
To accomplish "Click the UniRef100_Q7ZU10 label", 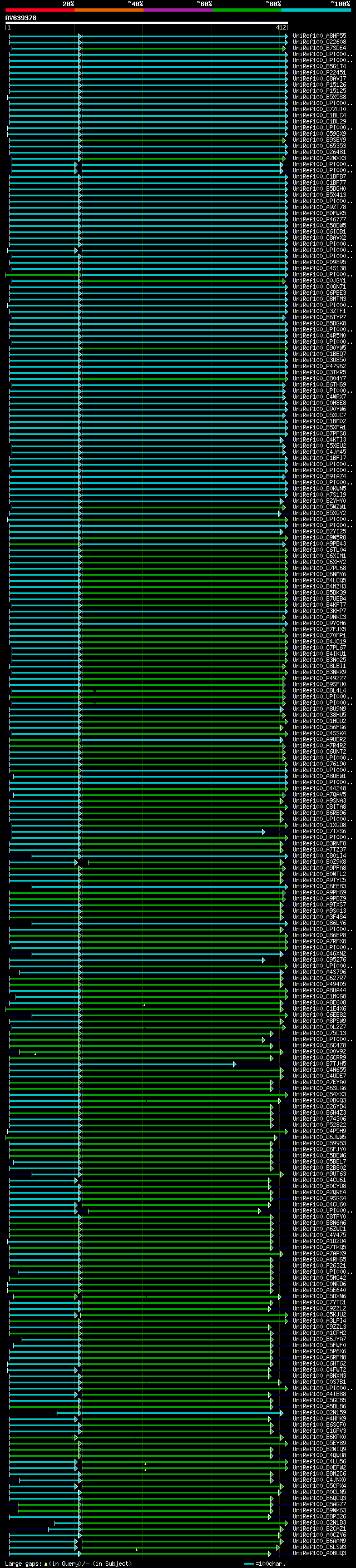I will [319, 109].
